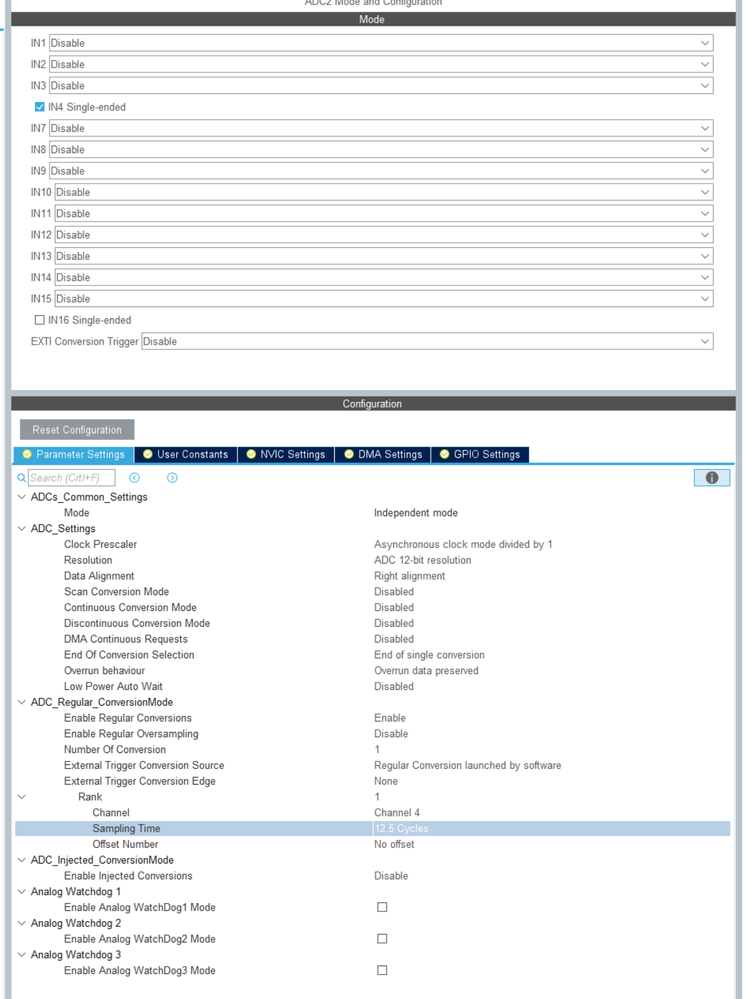Image resolution: width=750 pixels, height=999 pixels.
Task: Enable Analog WatchDog1 Mode checkbox
Action: tap(382, 907)
